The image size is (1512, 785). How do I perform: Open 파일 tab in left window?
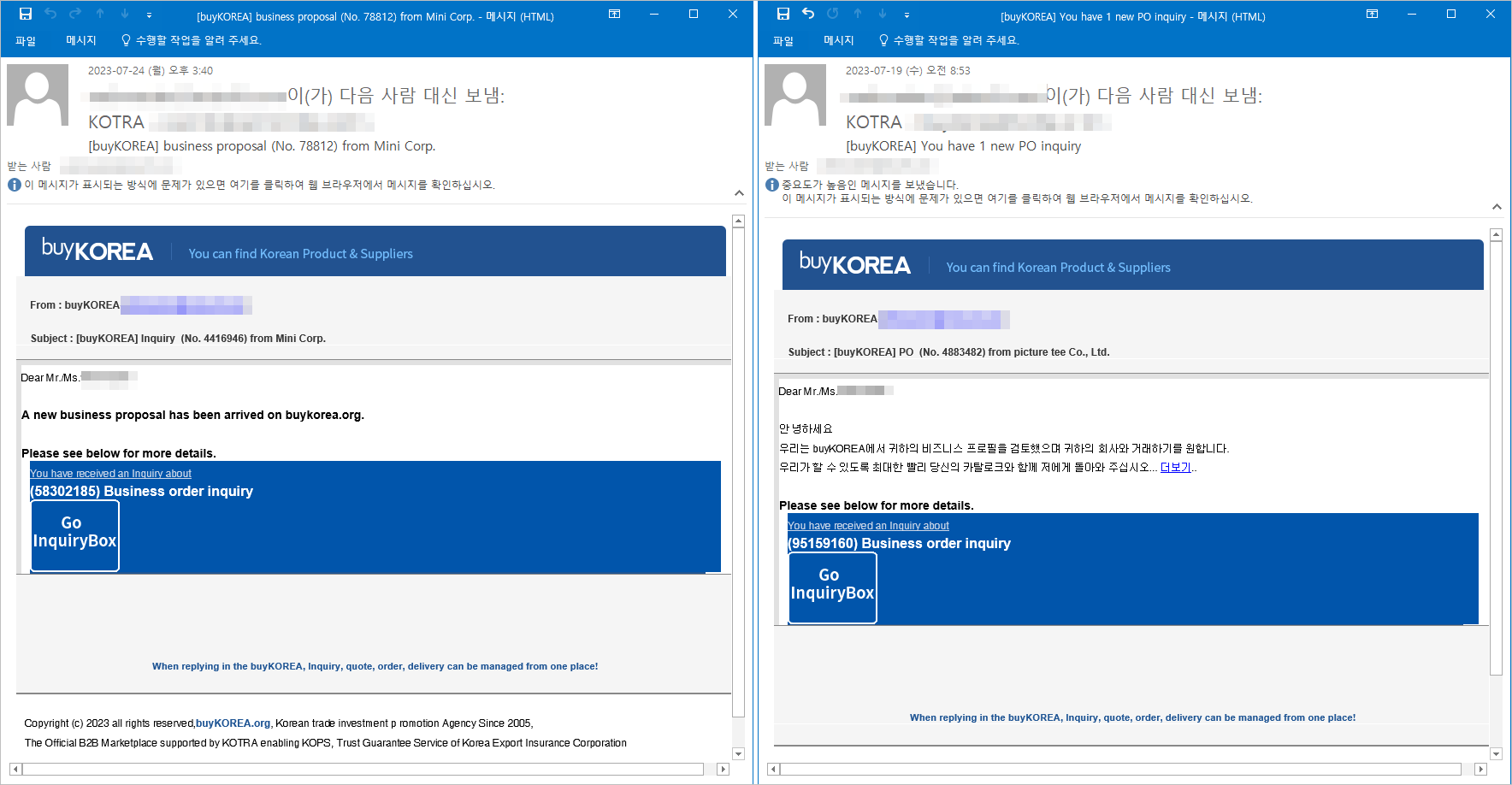(26, 40)
